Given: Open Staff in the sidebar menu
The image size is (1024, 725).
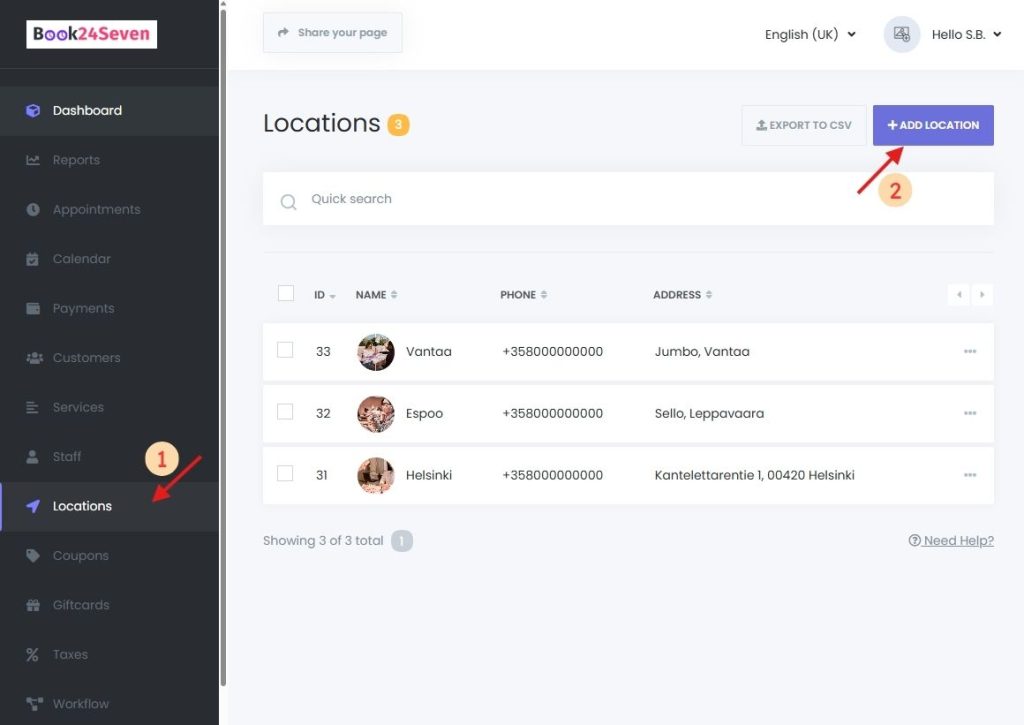Looking at the screenshot, I should coord(67,457).
